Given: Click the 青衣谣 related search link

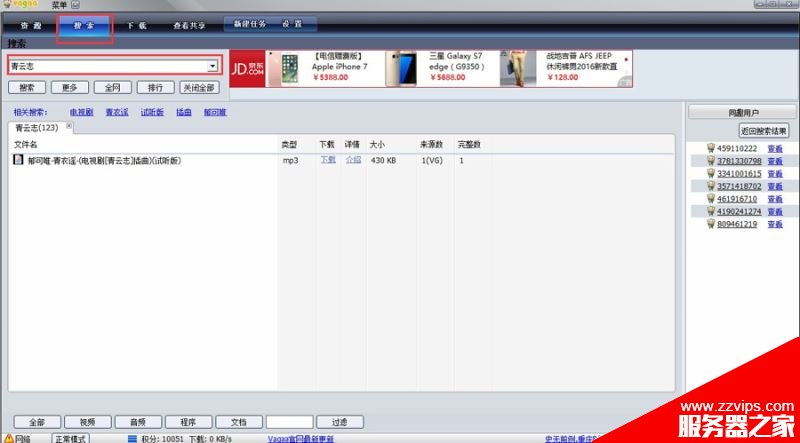Looking at the screenshot, I should (x=117, y=112).
